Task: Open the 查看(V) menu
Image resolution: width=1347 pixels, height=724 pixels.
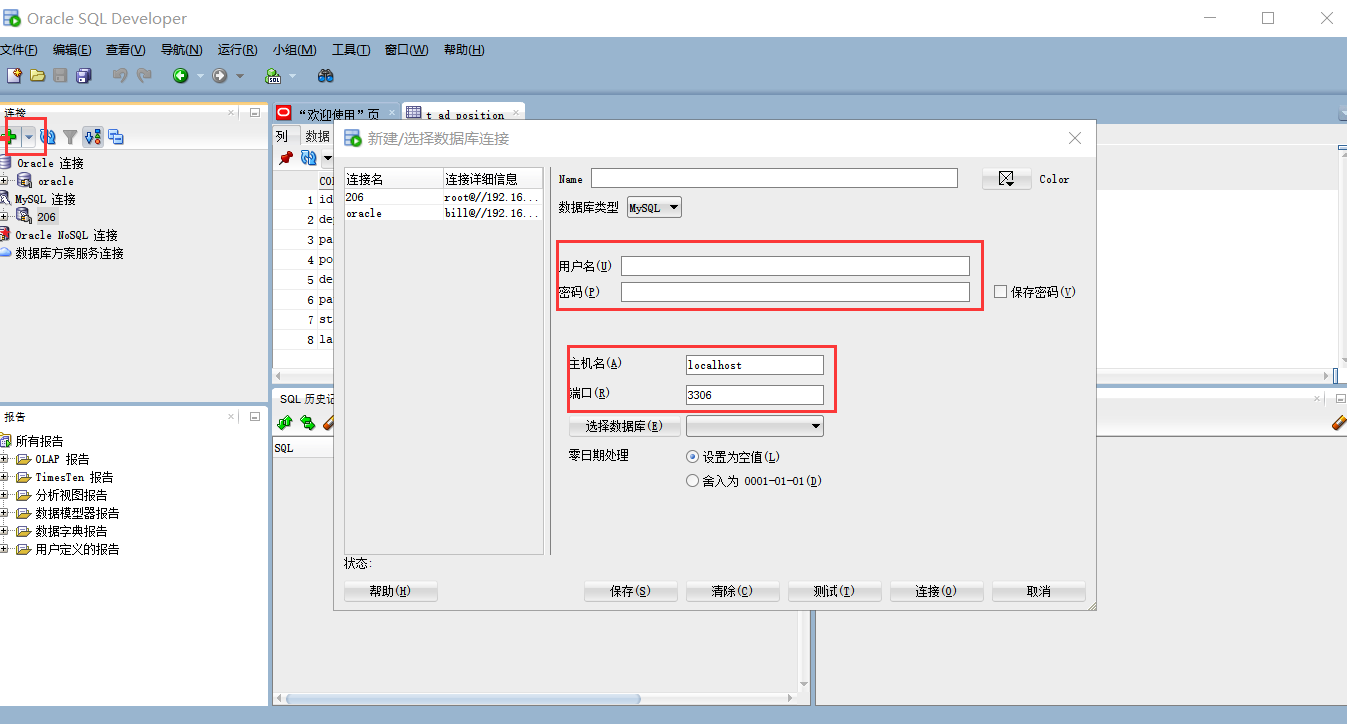Action: (126, 50)
